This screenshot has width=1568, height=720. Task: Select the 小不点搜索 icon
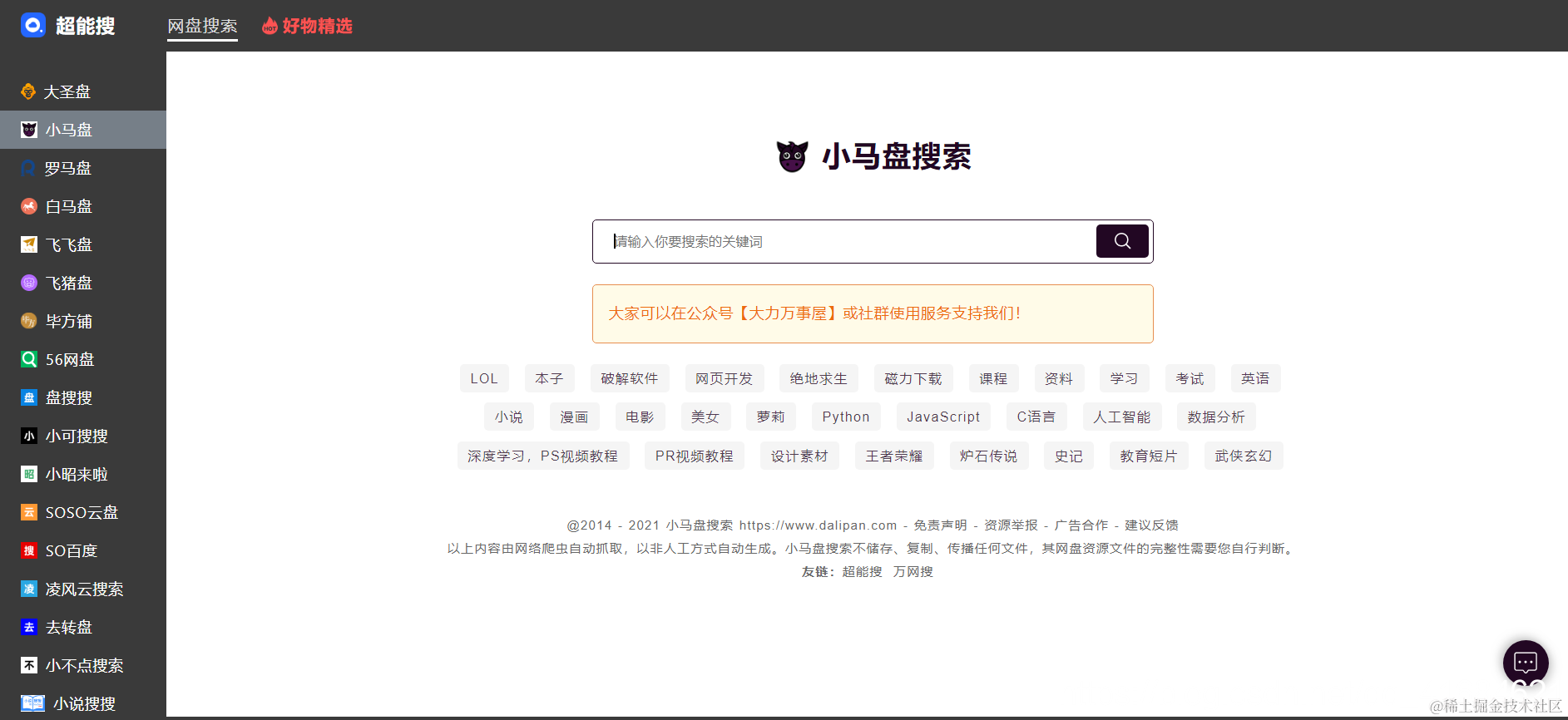(29, 665)
